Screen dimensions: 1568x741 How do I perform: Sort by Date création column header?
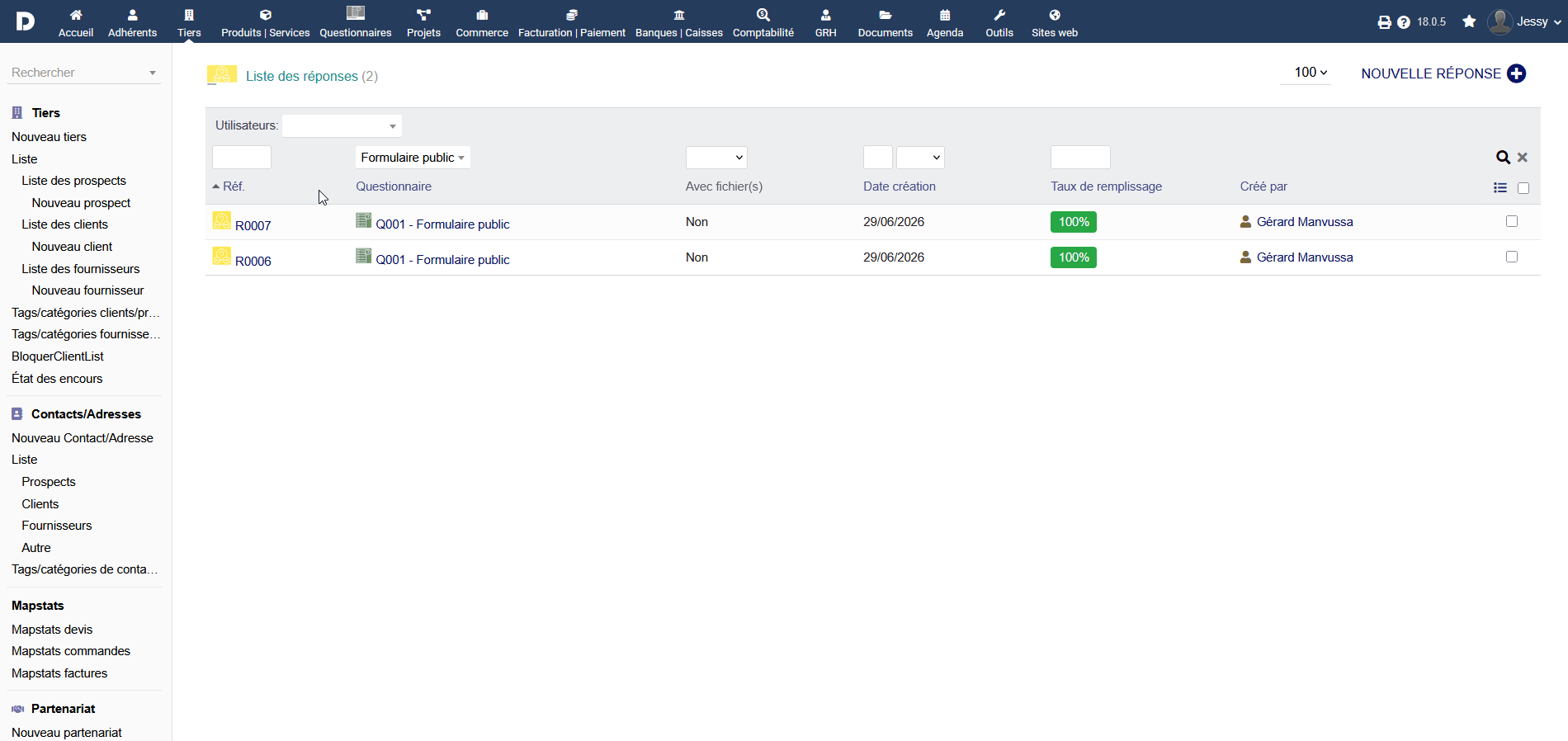pyautogui.click(x=900, y=186)
